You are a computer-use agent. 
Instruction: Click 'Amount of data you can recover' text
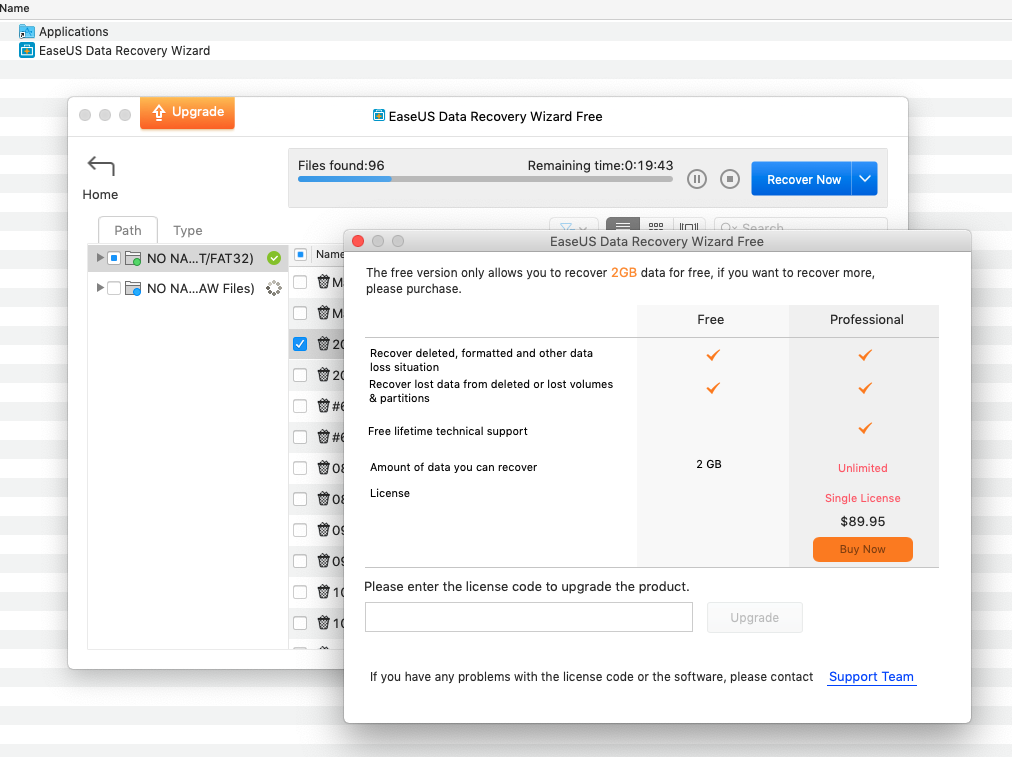coord(453,467)
